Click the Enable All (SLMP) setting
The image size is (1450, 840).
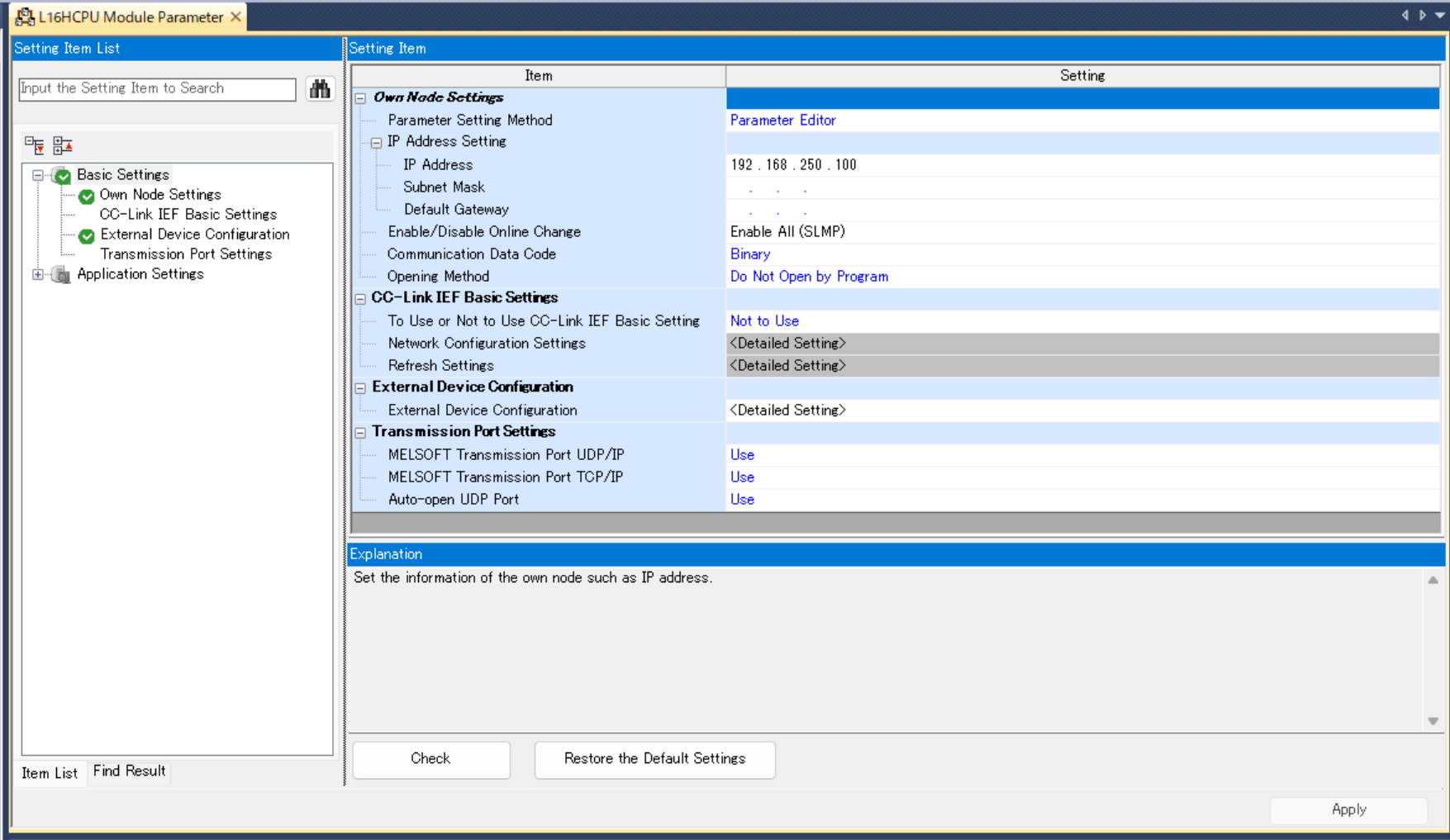(1082, 232)
